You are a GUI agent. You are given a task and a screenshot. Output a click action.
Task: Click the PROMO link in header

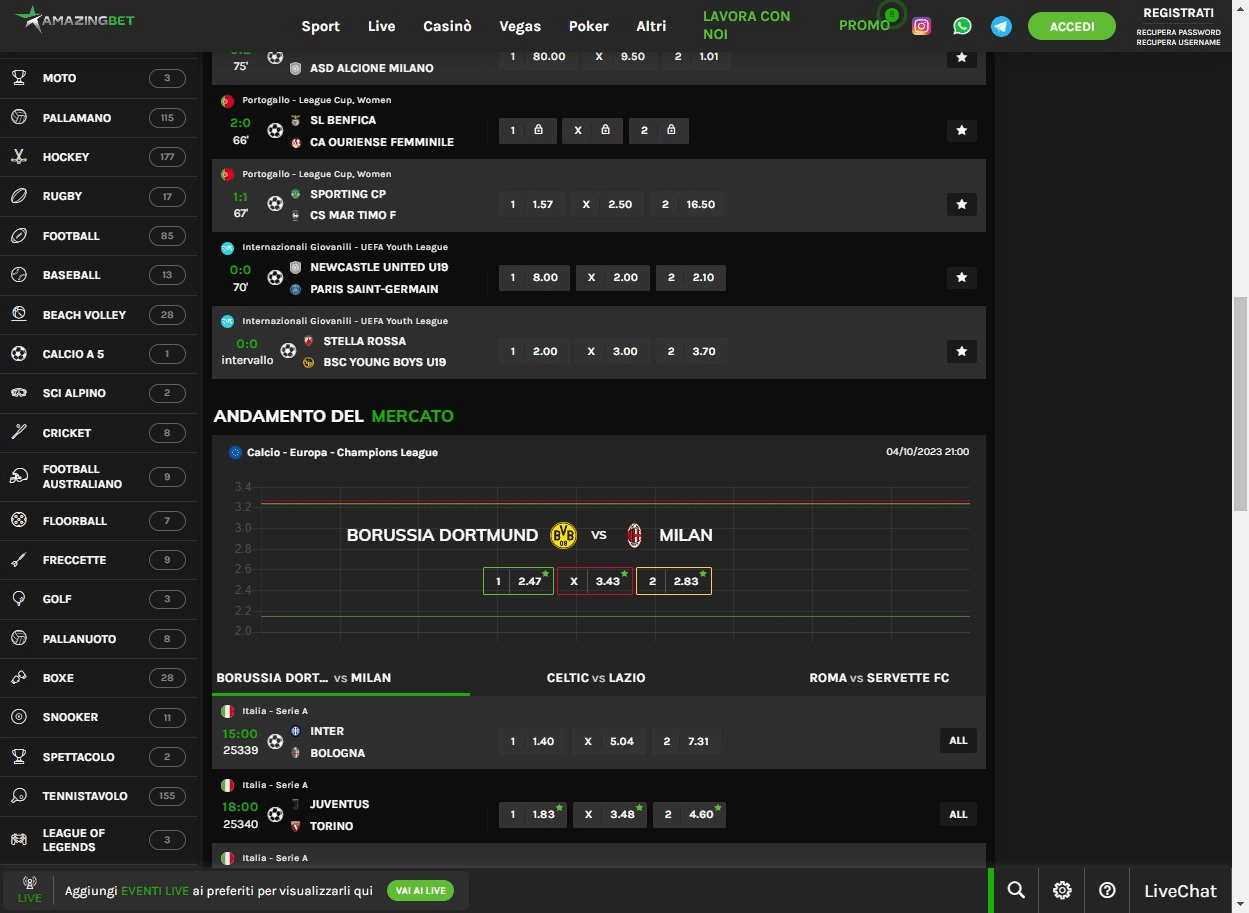(x=864, y=25)
